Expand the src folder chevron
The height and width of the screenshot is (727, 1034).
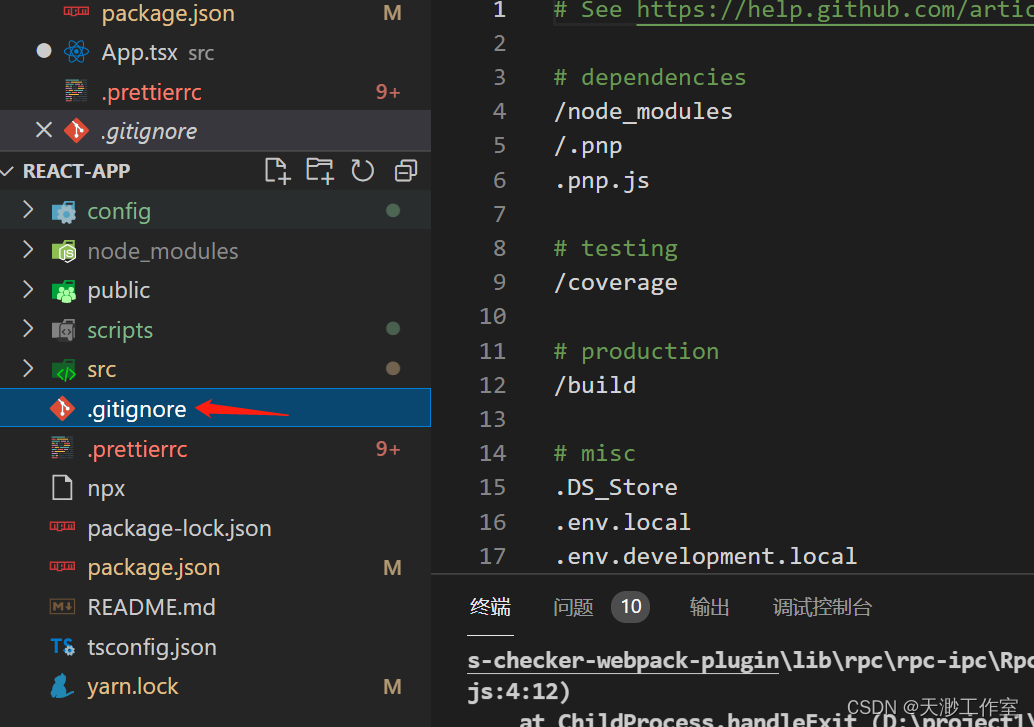pos(28,368)
